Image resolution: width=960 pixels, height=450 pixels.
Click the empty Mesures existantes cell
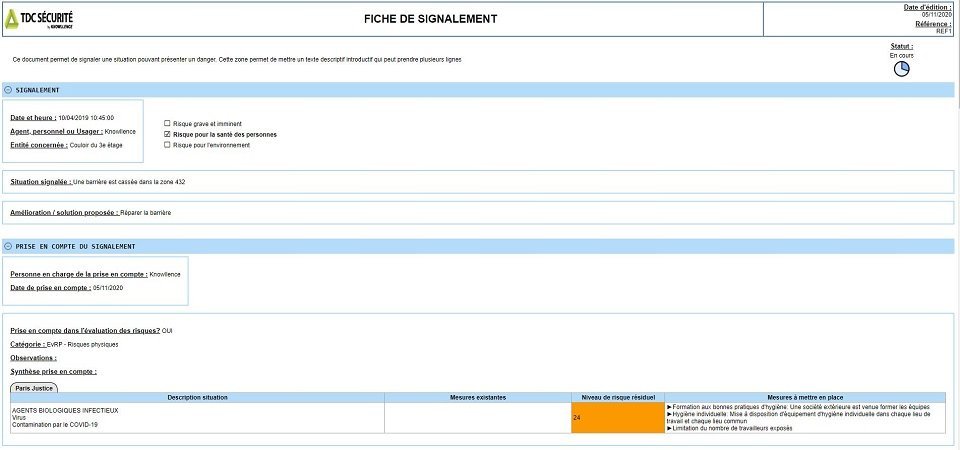point(478,418)
